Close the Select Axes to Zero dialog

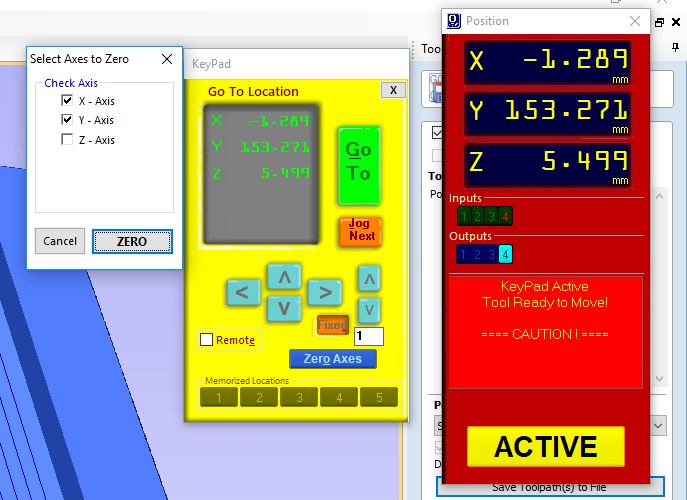pyautogui.click(x=167, y=59)
